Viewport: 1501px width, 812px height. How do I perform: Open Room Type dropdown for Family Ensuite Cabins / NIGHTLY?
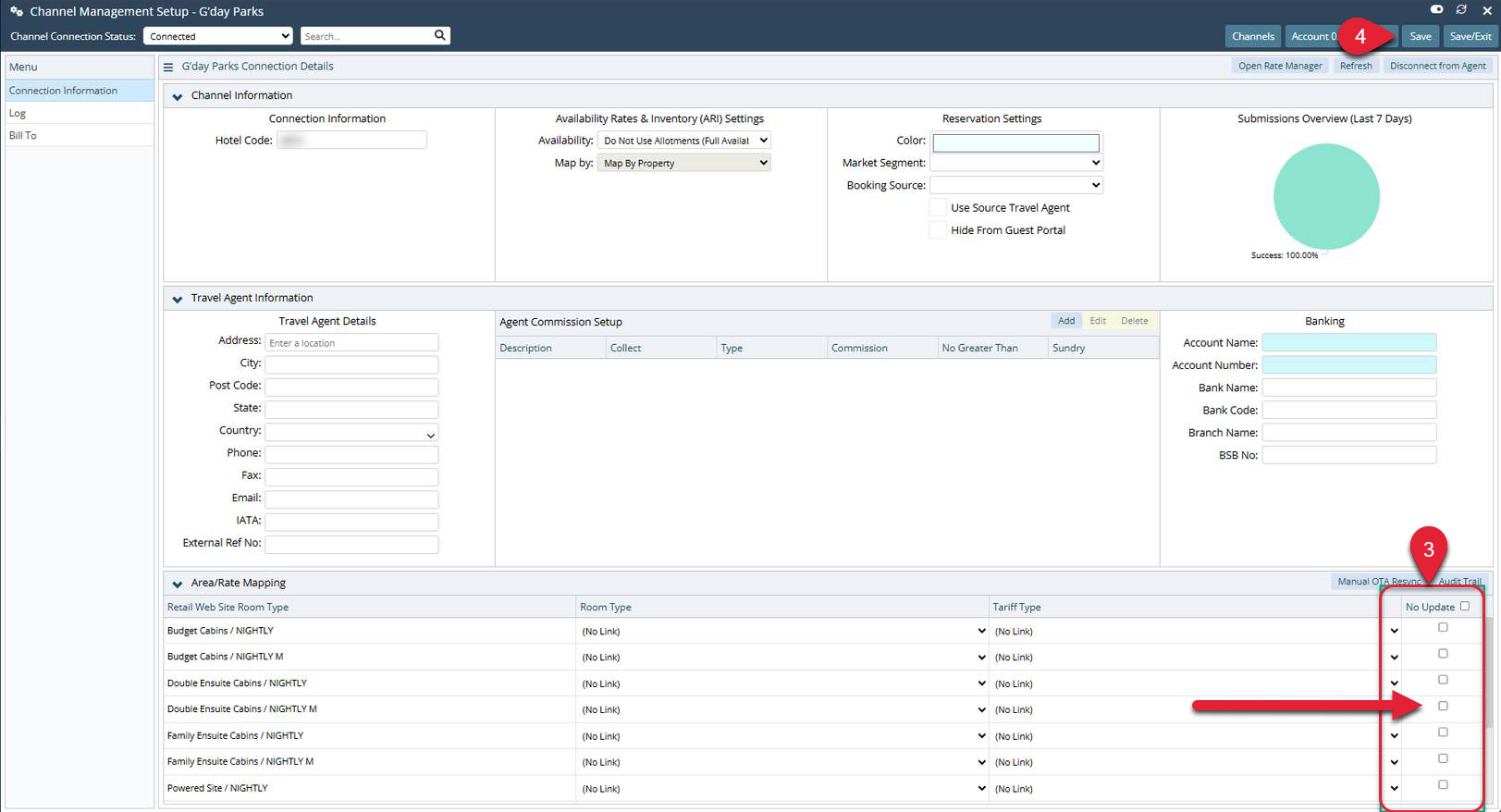pyautogui.click(x=782, y=736)
